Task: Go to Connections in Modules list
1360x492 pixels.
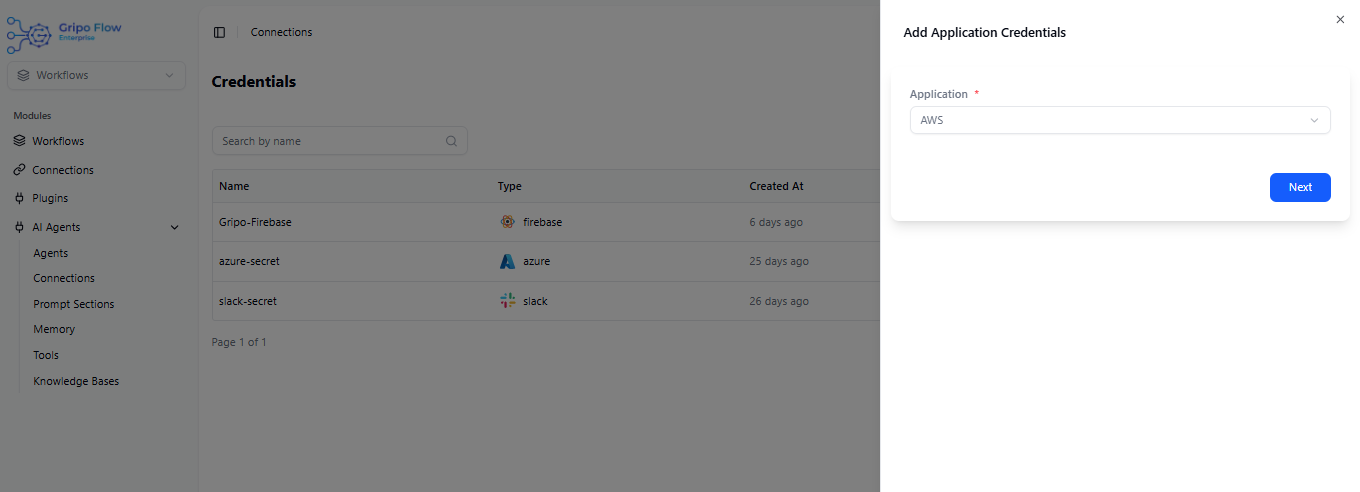Action: click(62, 170)
